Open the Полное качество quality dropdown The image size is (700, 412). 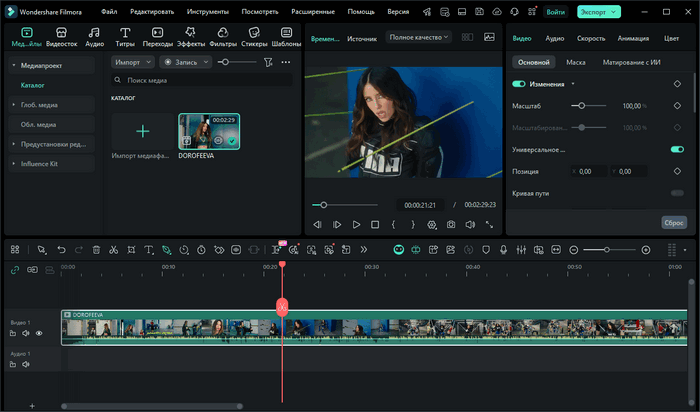tap(419, 37)
